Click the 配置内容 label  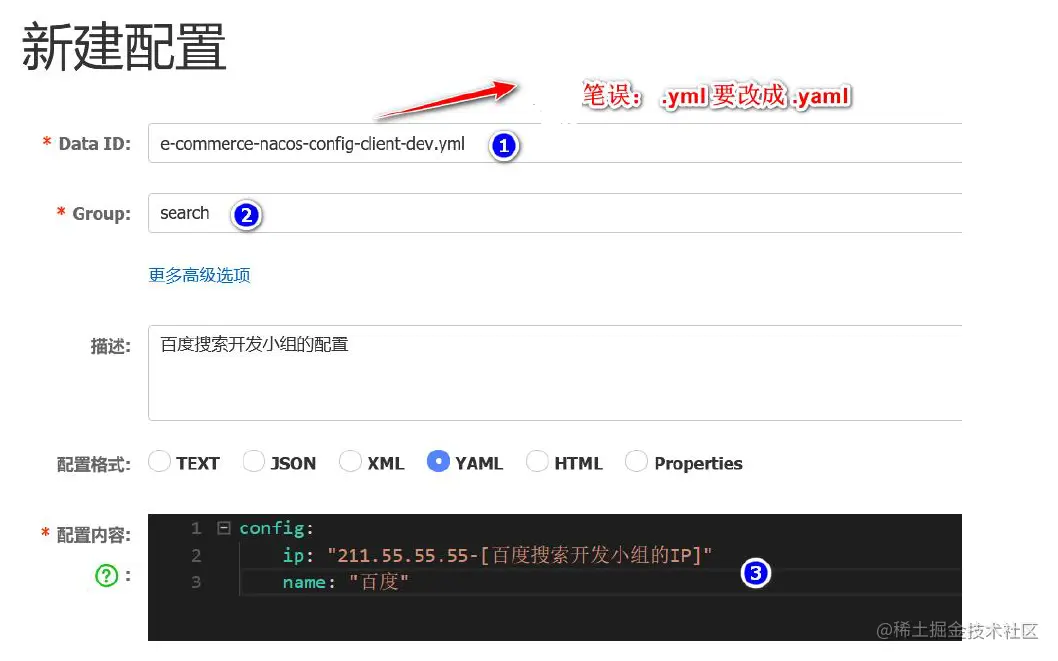pyautogui.click(x=94, y=535)
